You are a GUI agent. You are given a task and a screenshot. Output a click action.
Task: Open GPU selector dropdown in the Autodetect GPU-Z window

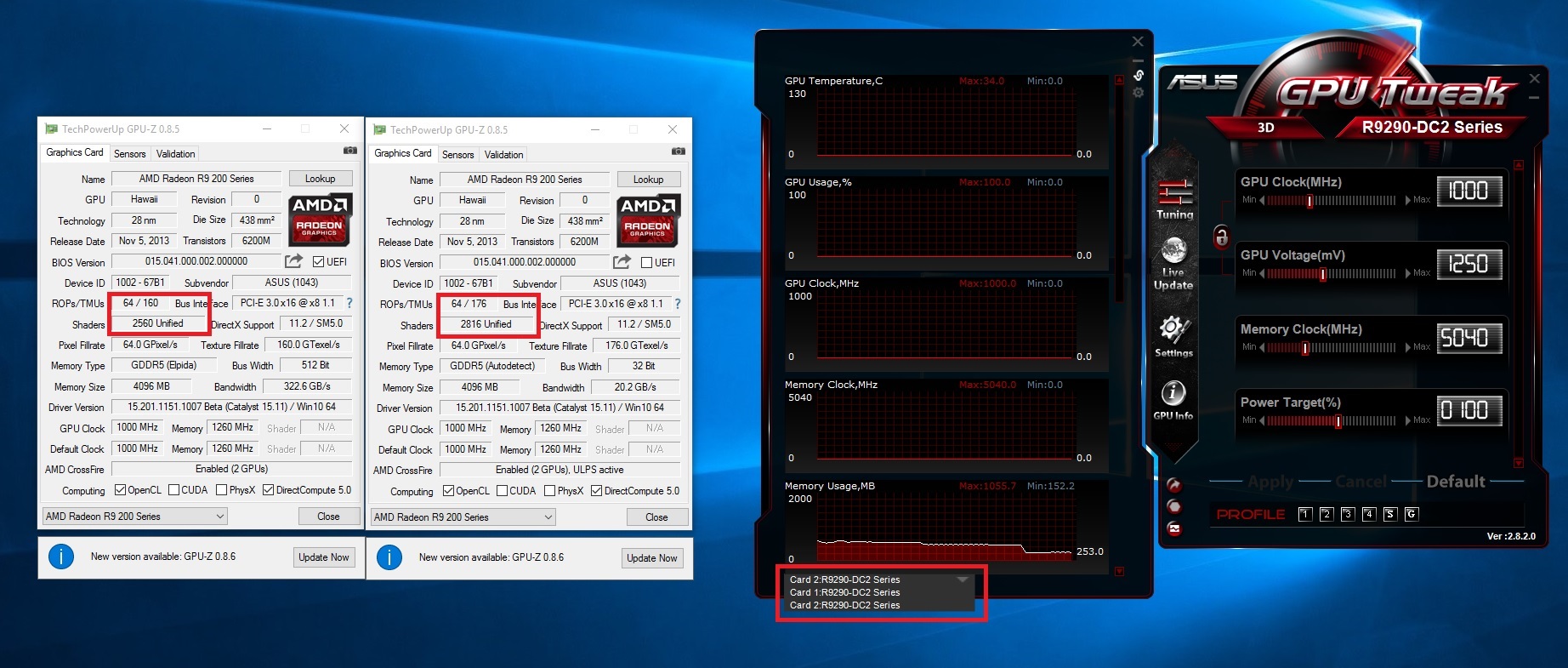[x=463, y=517]
